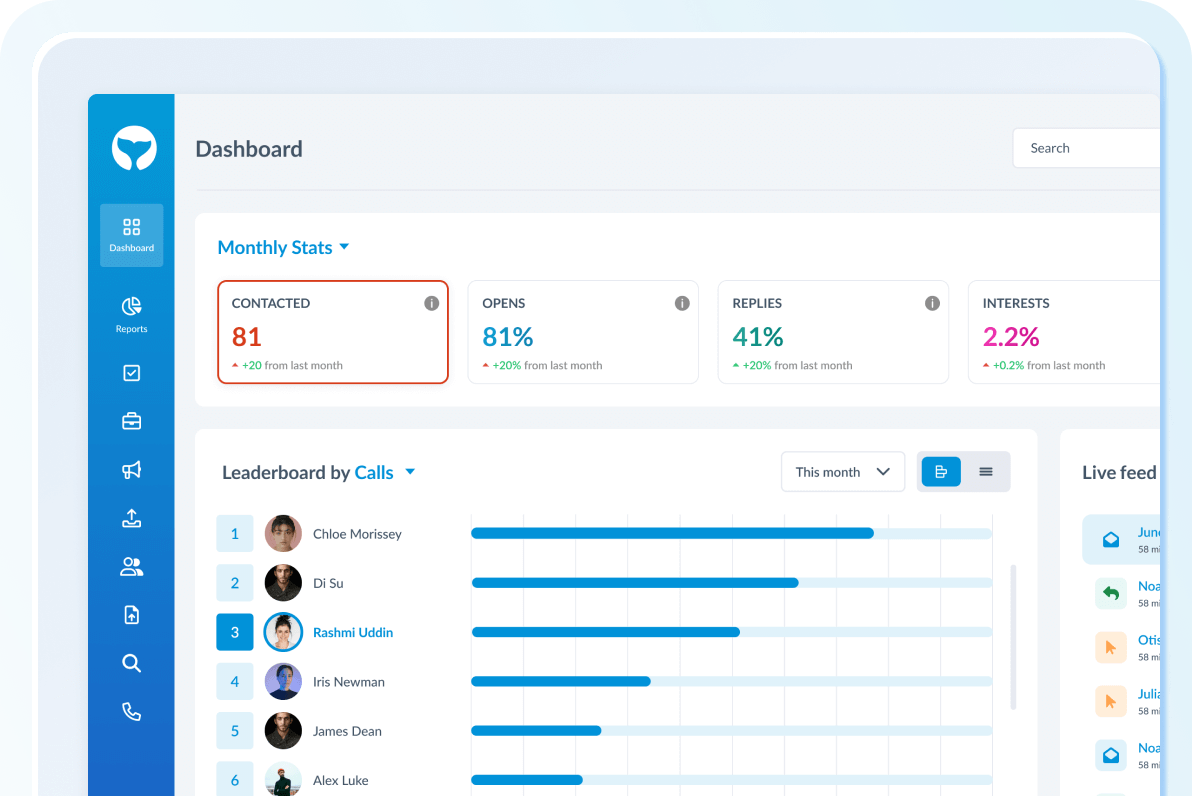
Task: Open Reports from the sidebar
Action: point(131,314)
